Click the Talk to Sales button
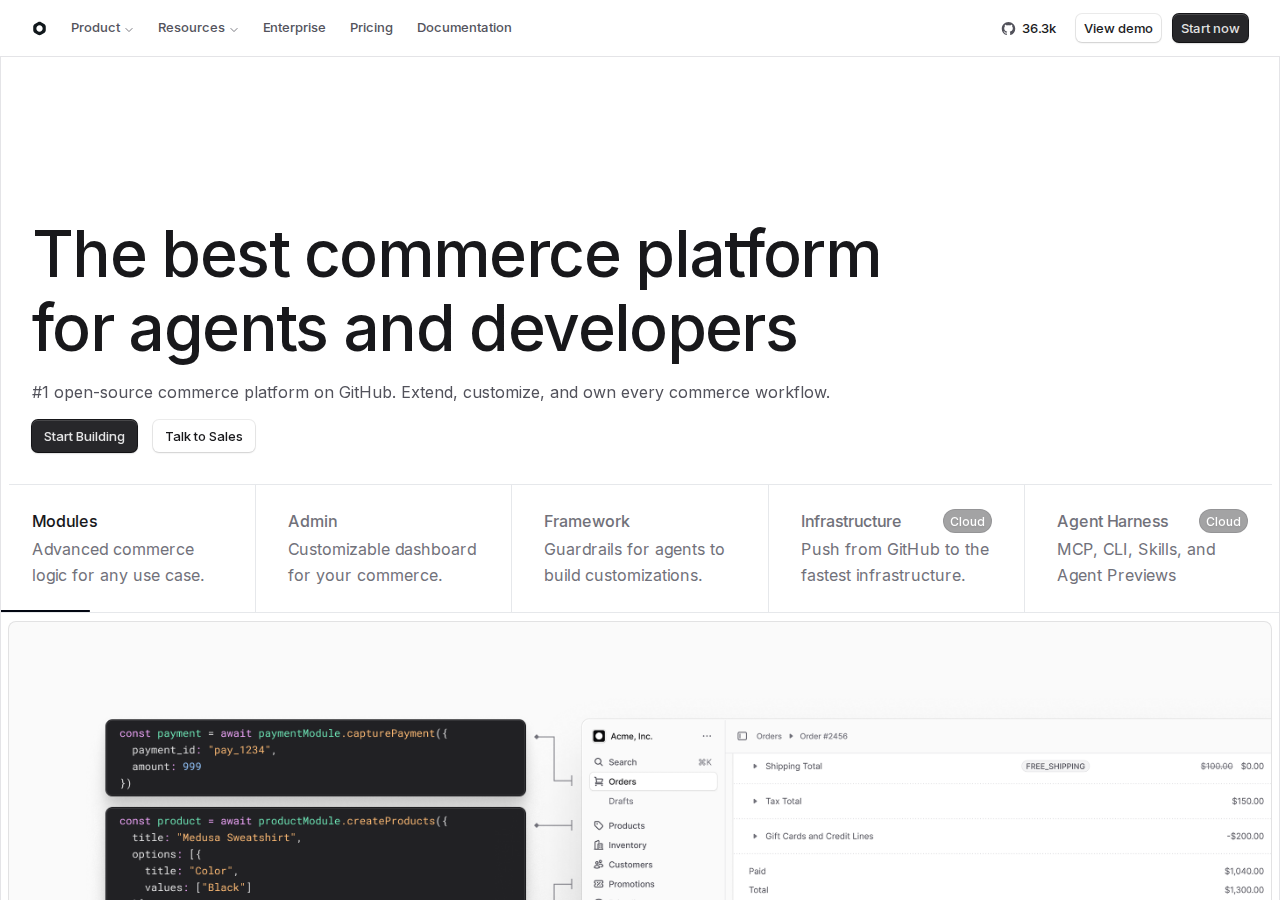Viewport: 1280px width, 900px height. tap(204, 436)
